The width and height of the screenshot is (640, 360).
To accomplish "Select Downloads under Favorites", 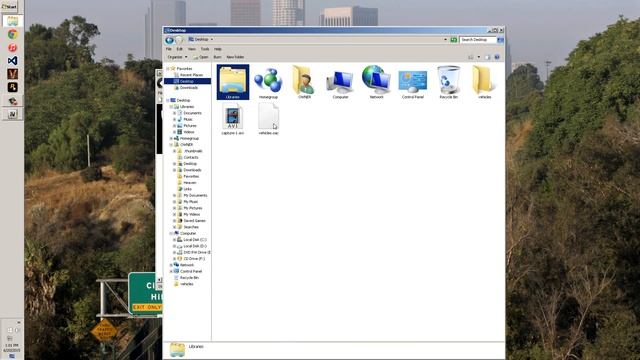I will click(186, 88).
